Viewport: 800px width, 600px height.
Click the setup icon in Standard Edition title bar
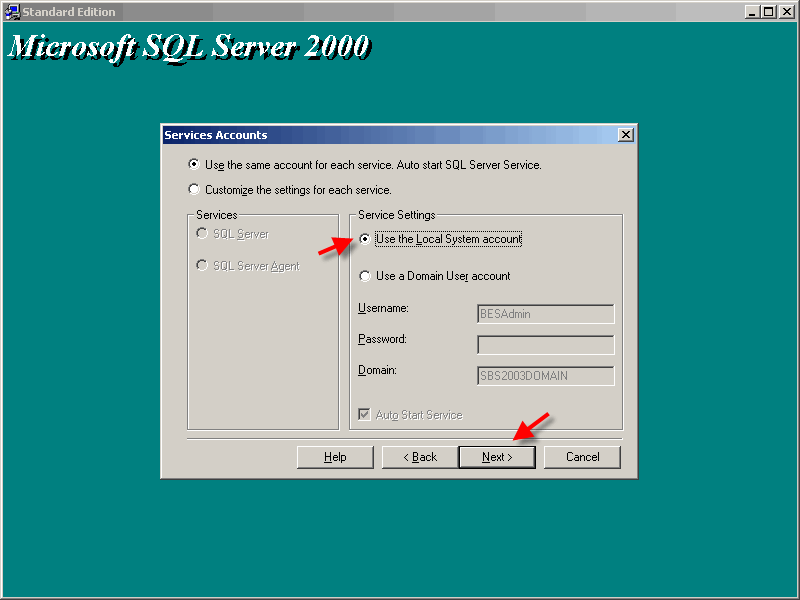coord(12,12)
